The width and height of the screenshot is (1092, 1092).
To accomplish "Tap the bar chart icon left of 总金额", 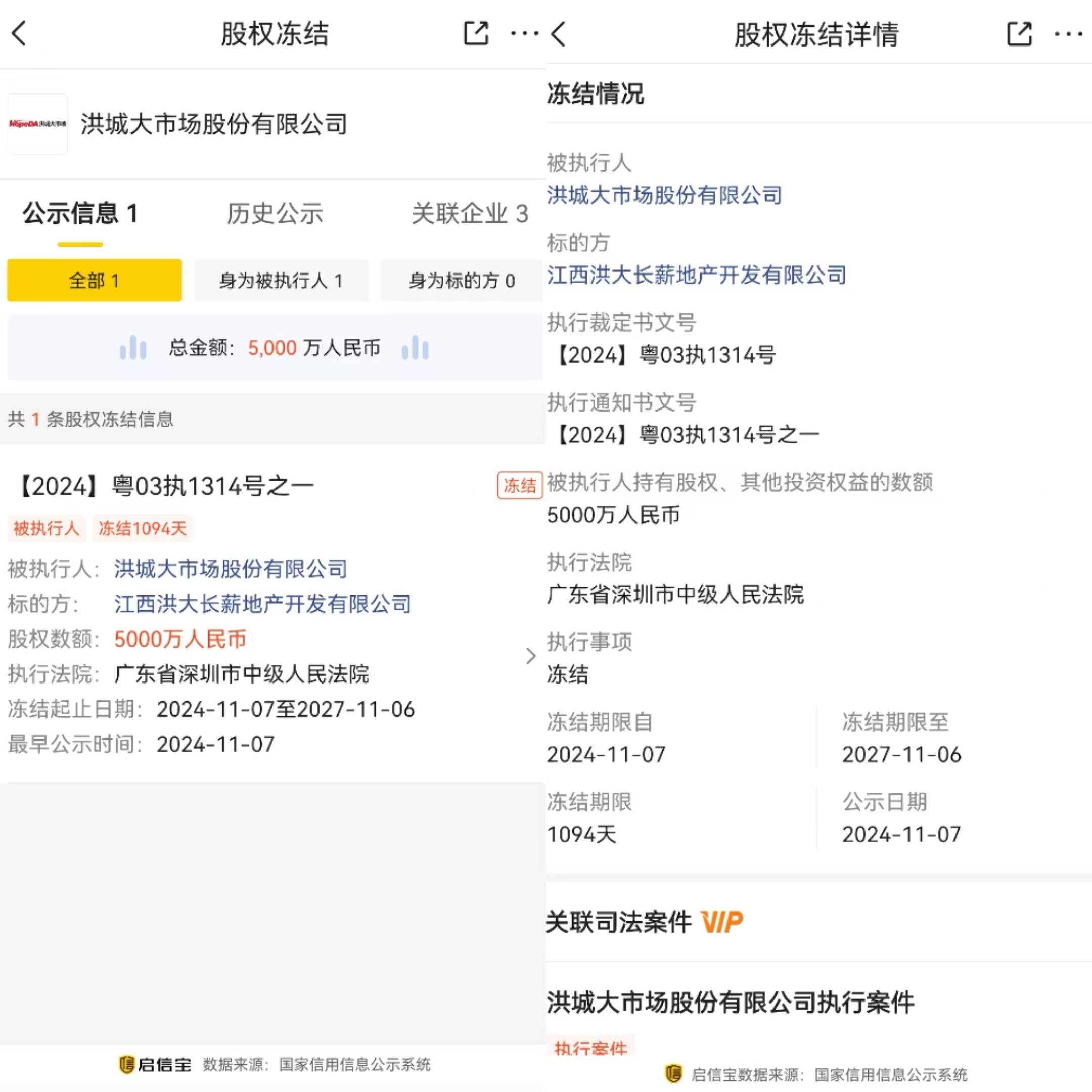I will 133,347.
